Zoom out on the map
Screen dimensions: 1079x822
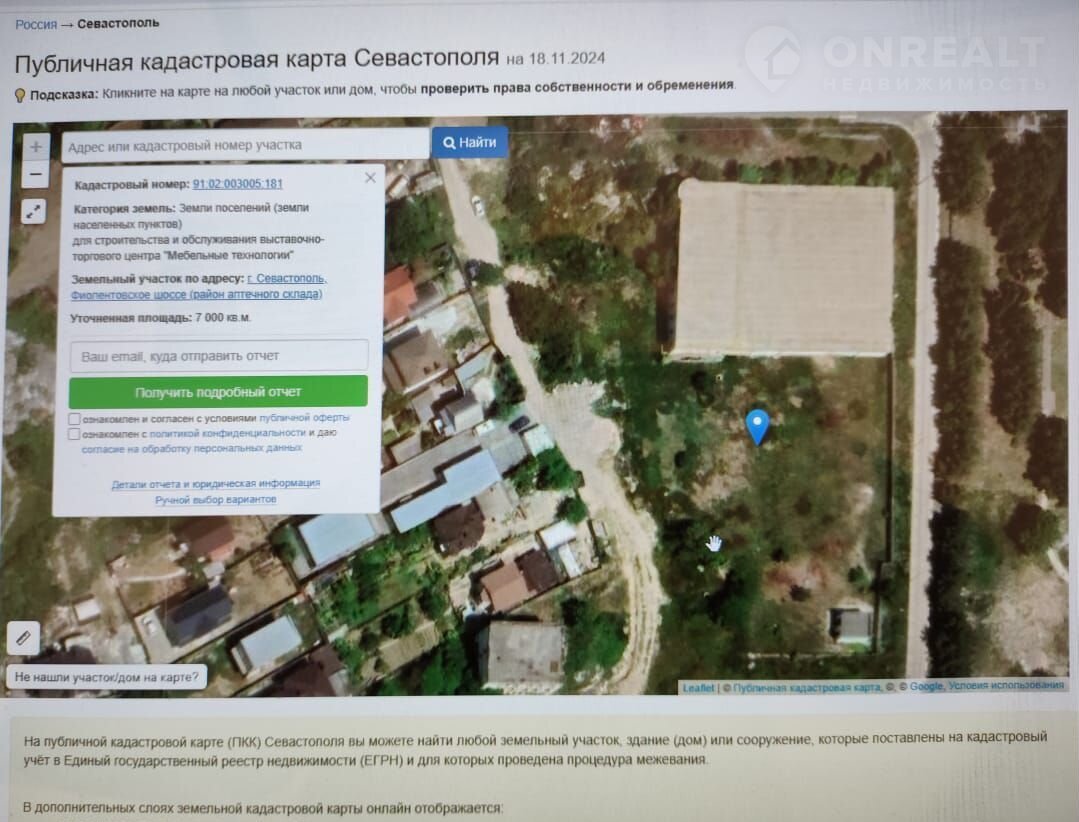[36, 175]
